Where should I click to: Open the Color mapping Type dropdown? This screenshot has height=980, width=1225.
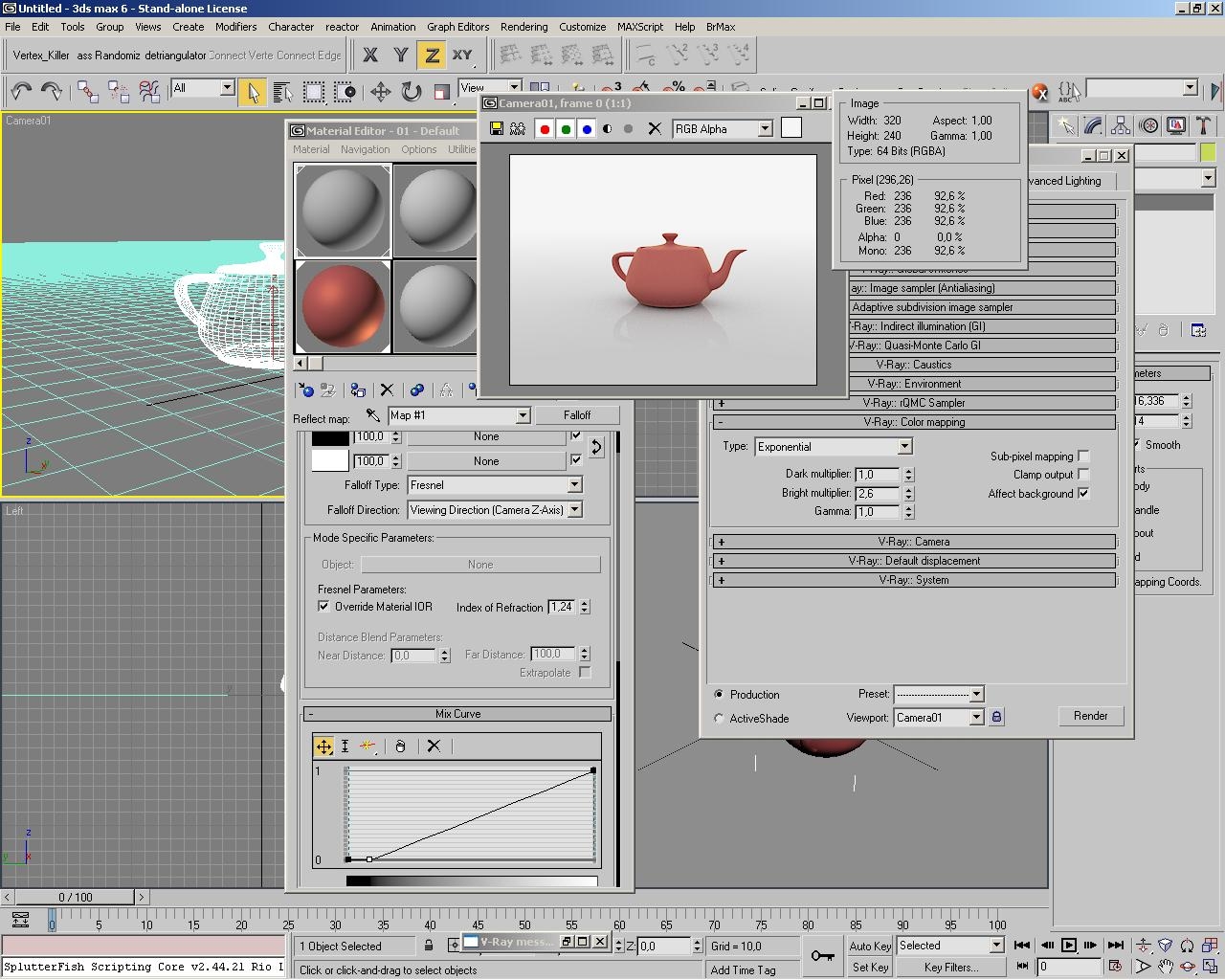(x=903, y=447)
